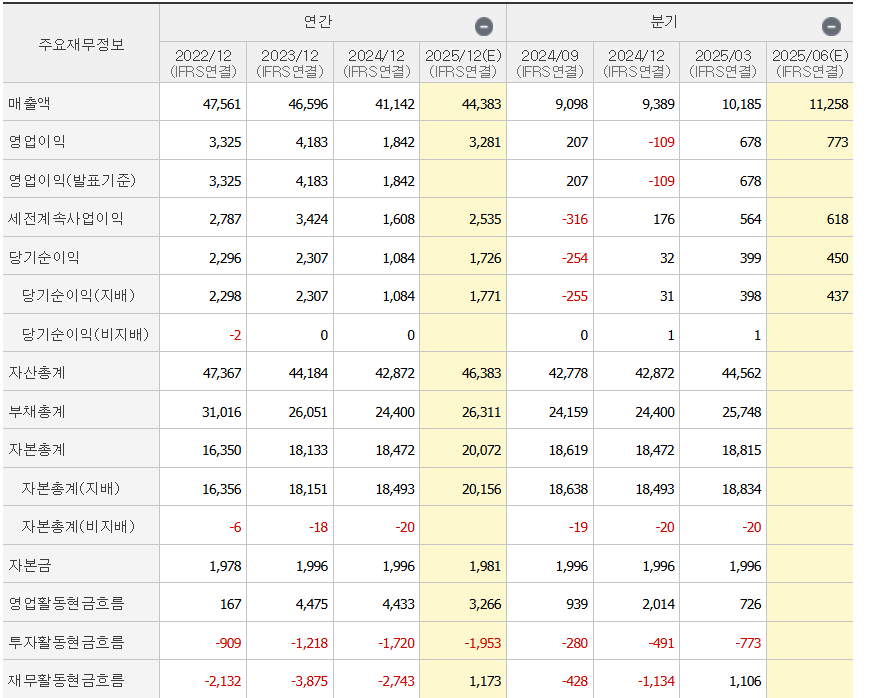
Task: Click the 연간 column group header
Action: (x=318, y=22)
